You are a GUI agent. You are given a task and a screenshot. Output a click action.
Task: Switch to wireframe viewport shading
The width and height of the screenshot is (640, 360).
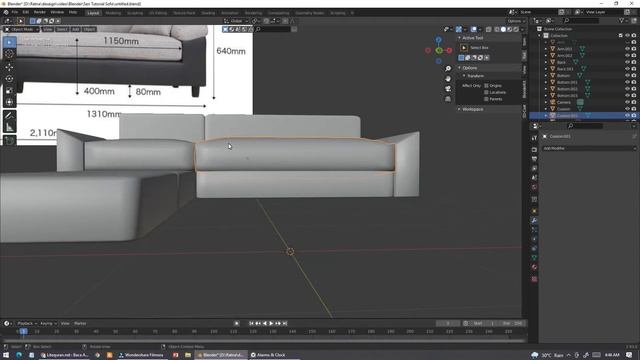click(497, 29)
